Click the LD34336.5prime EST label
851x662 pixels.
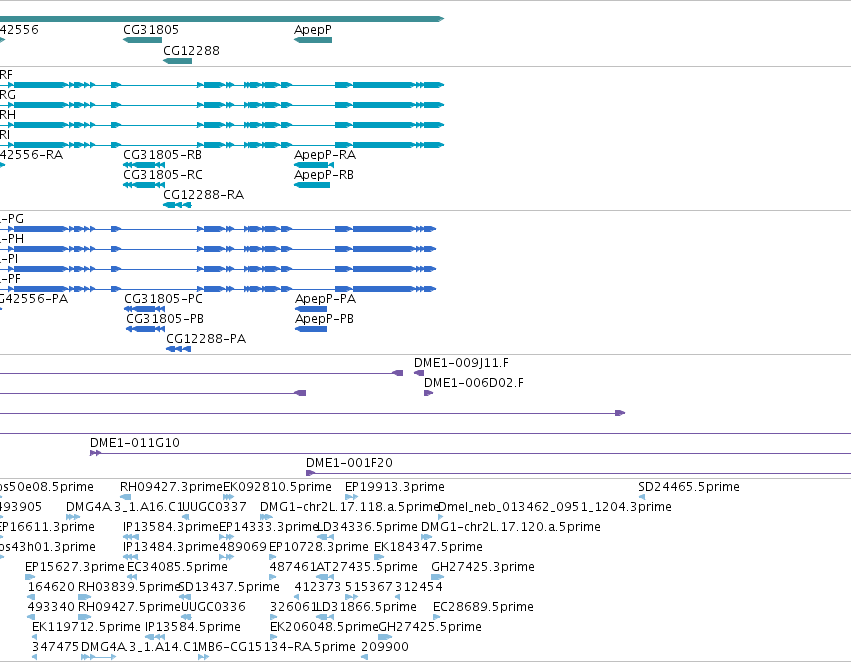[x=367, y=527]
